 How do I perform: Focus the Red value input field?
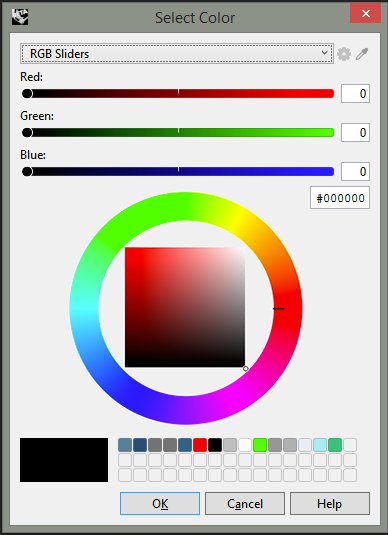point(355,93)
